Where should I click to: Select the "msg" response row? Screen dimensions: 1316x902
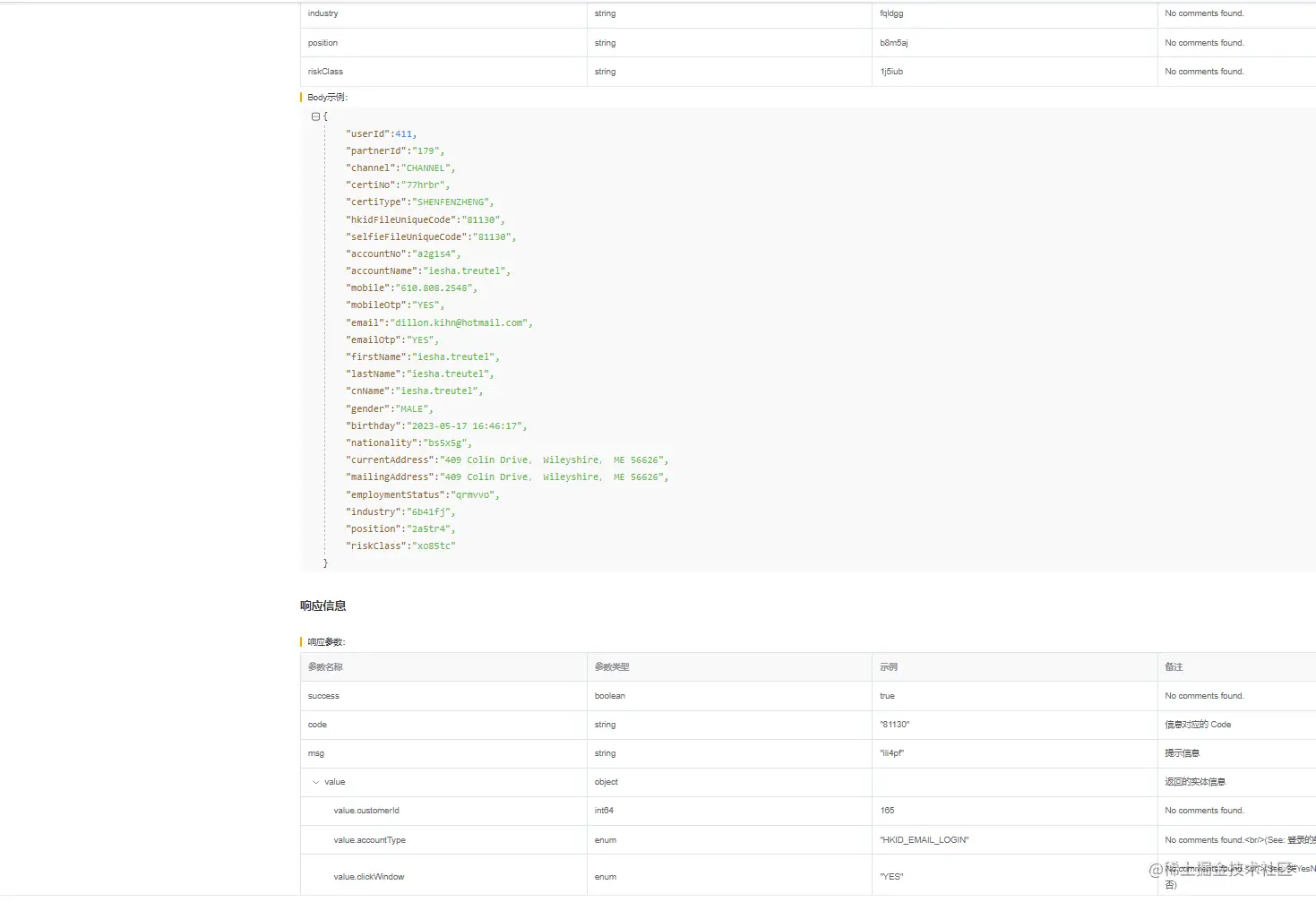tap(315, 752)
